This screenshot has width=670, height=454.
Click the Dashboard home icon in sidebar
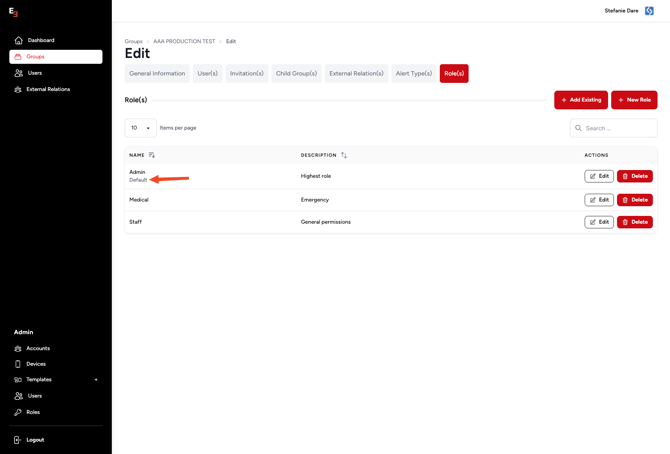tap(18, 41)
